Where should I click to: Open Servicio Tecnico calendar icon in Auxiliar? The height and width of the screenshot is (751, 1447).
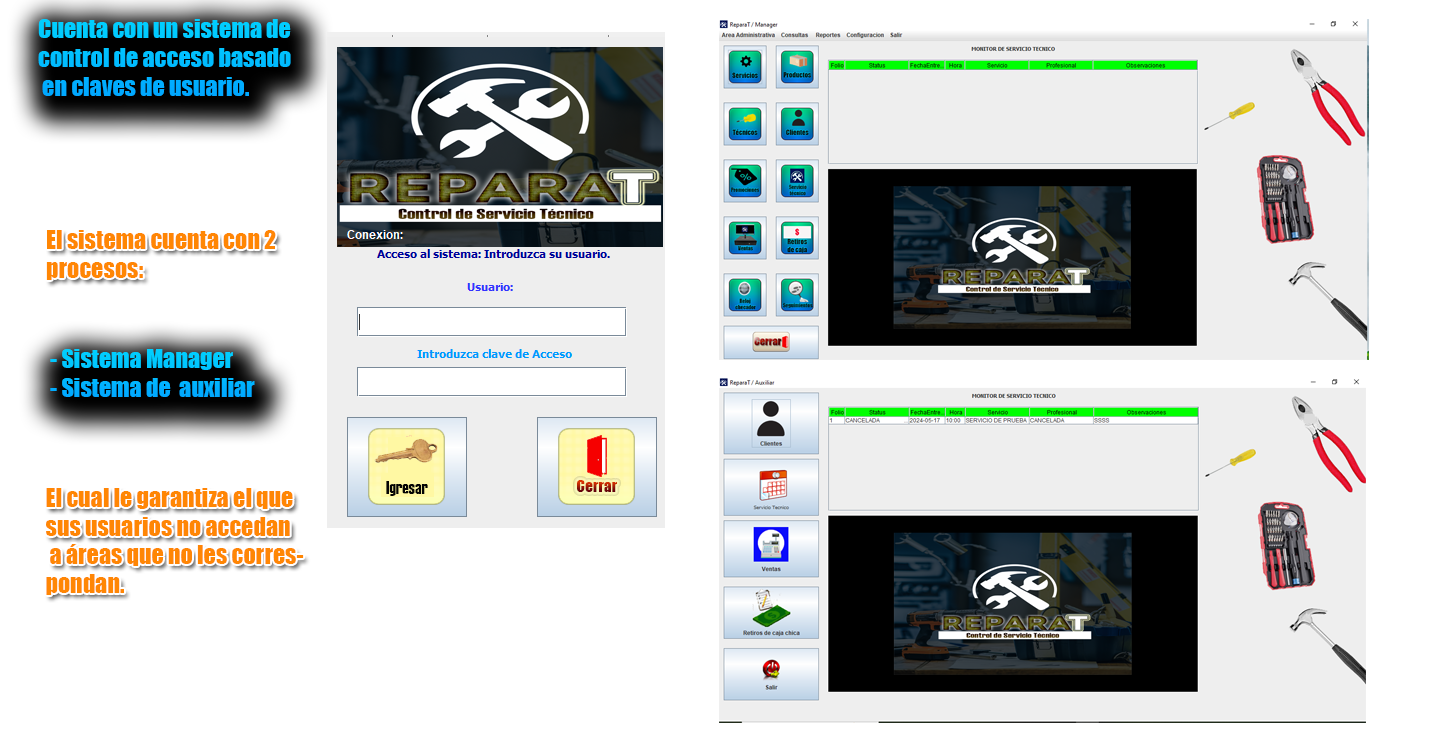(771, 487)
